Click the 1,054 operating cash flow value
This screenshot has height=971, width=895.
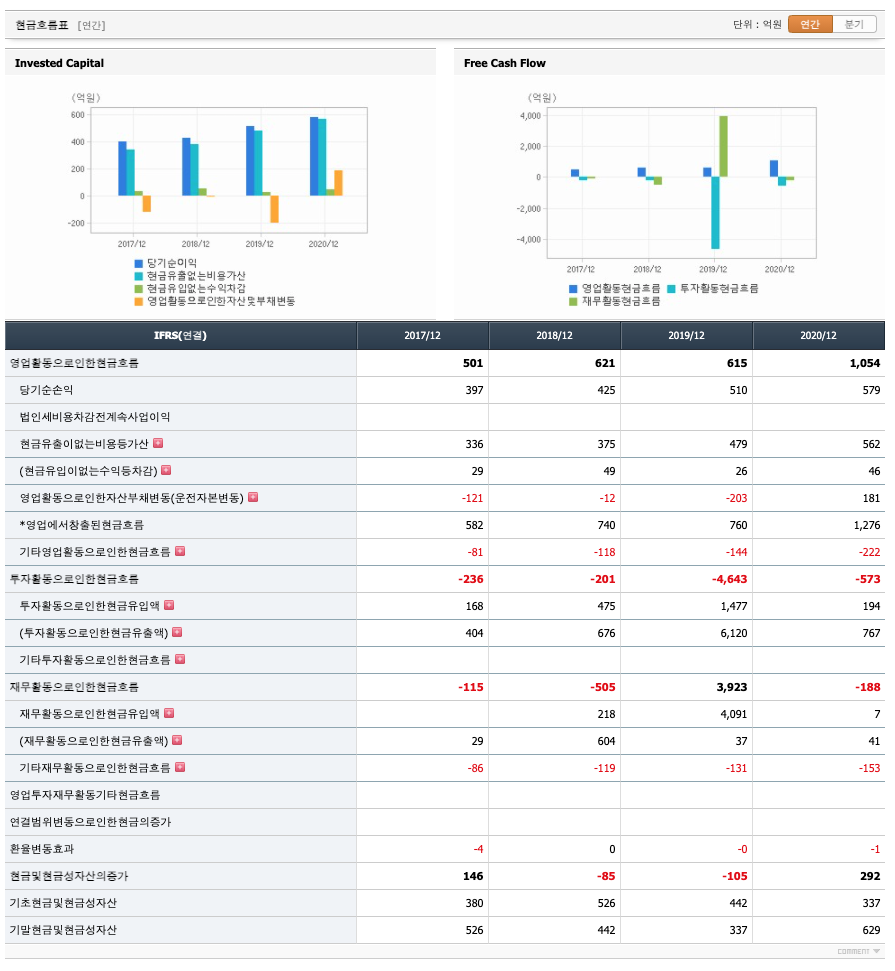pos(865,363)
